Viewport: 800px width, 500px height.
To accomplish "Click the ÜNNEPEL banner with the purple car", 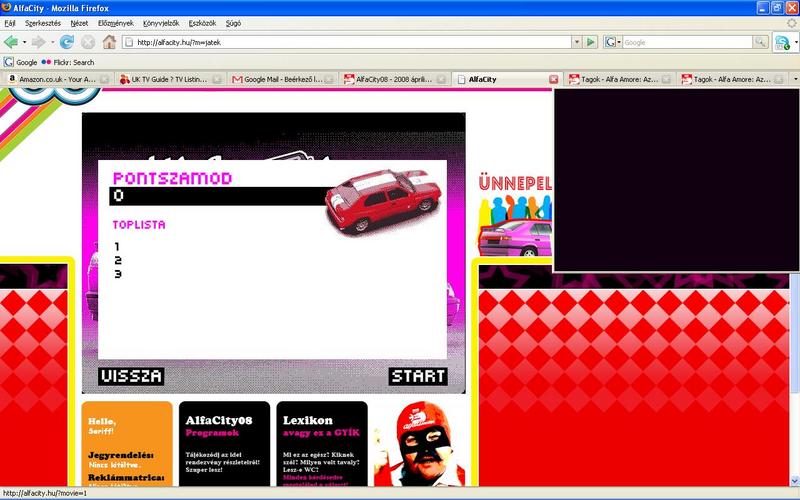I will 515,215.
